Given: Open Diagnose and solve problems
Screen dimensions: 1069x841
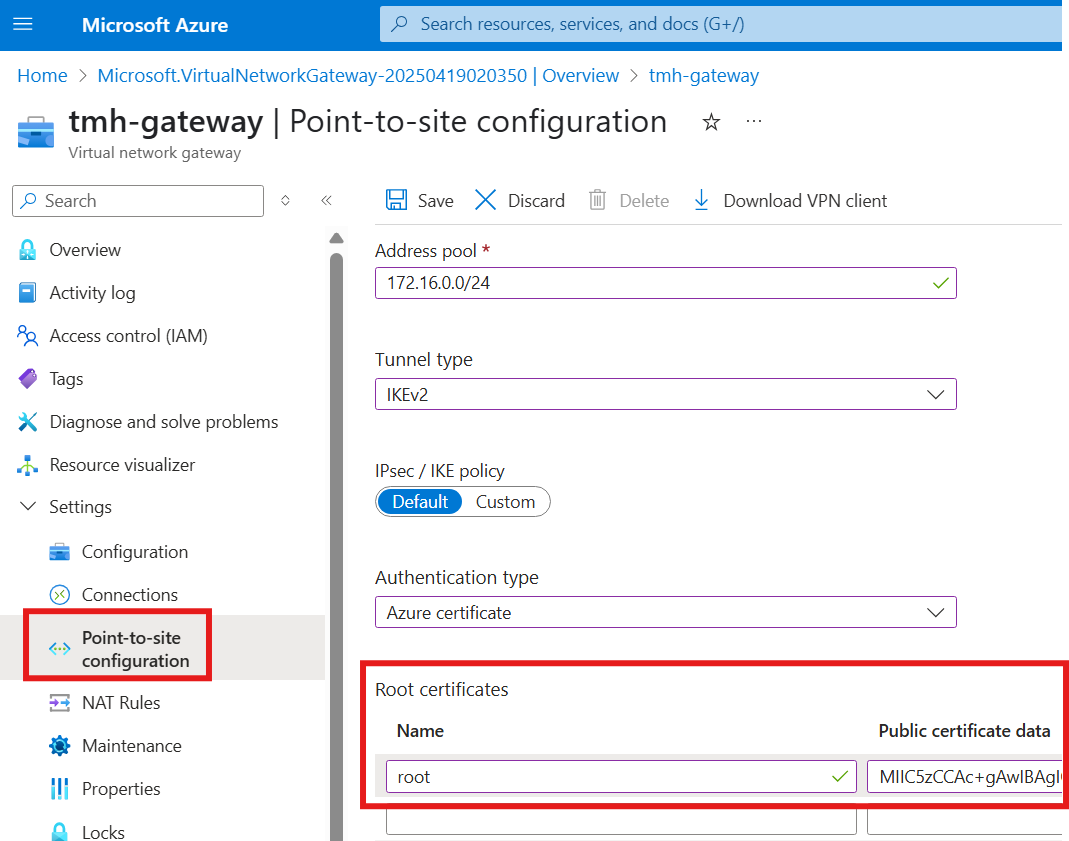Looking at the screenshot, I should pos(164,422).
